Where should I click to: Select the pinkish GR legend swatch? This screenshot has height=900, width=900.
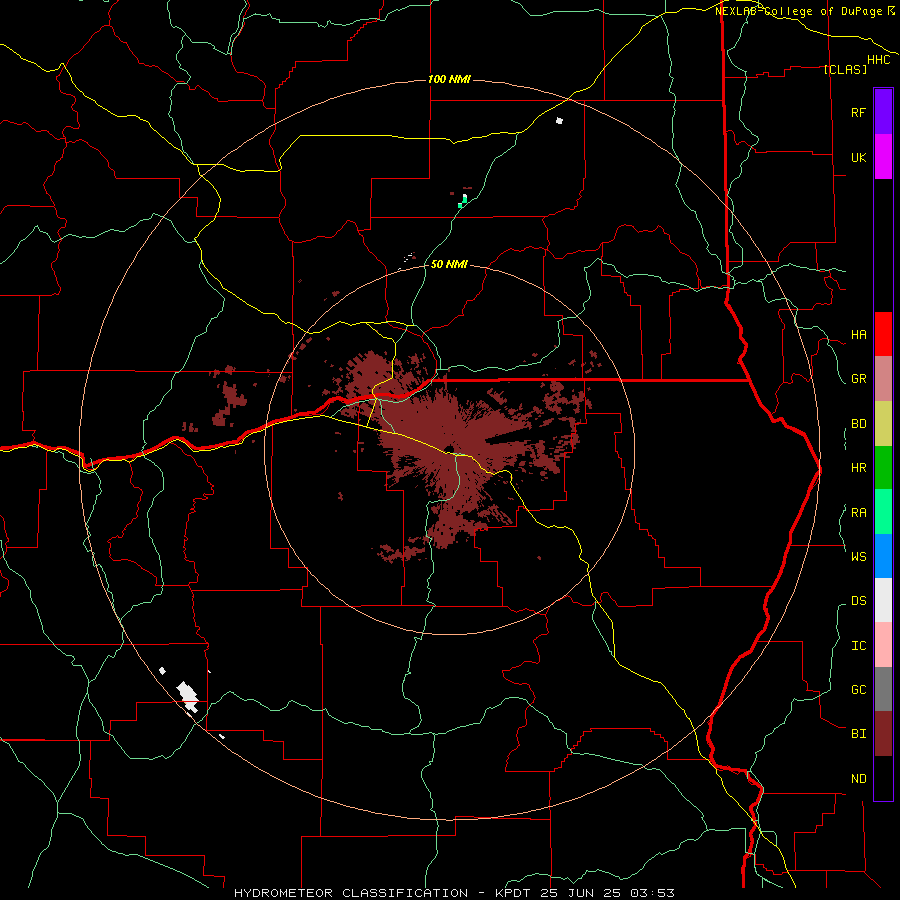click(x=883, y=379)
